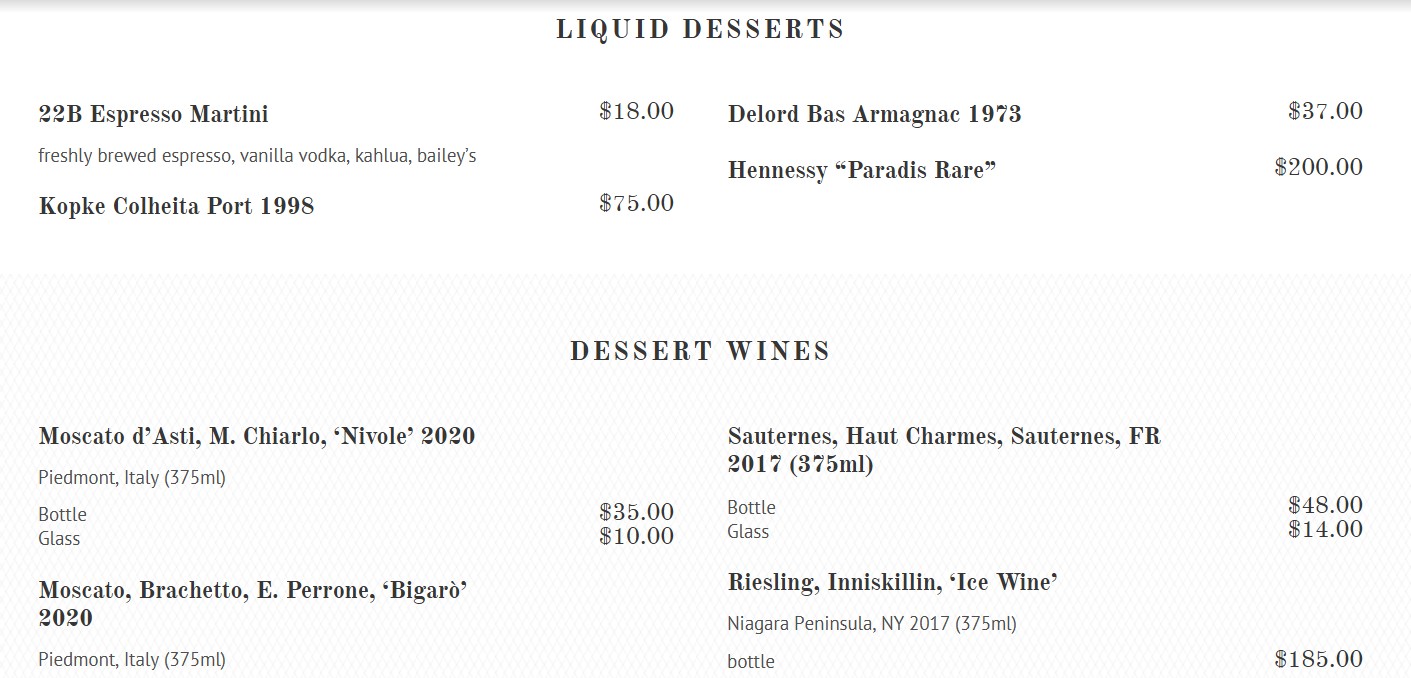
Task: Click the Liquid Desserts section heading
Action: [700, 30]
